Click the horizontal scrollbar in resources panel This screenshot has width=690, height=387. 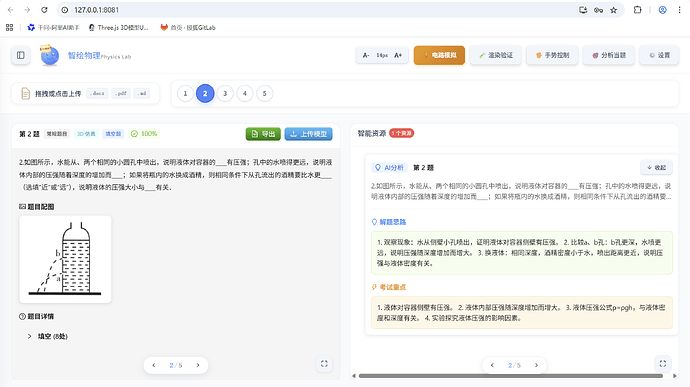[x=510, y=376]
